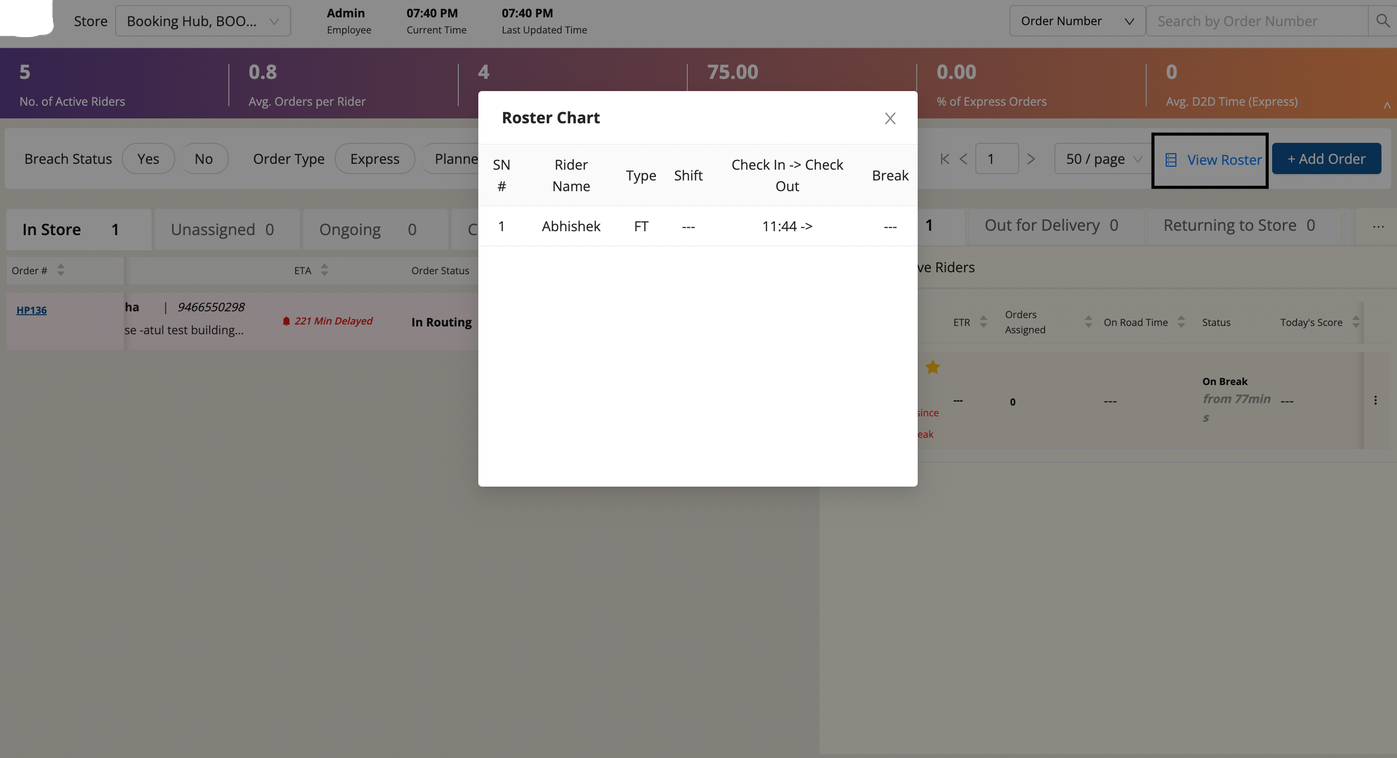Show more tabs via ellipsis icon
Image resolution: width=1397 pixels, height=758 pixels.
[x=1377, y=227]
